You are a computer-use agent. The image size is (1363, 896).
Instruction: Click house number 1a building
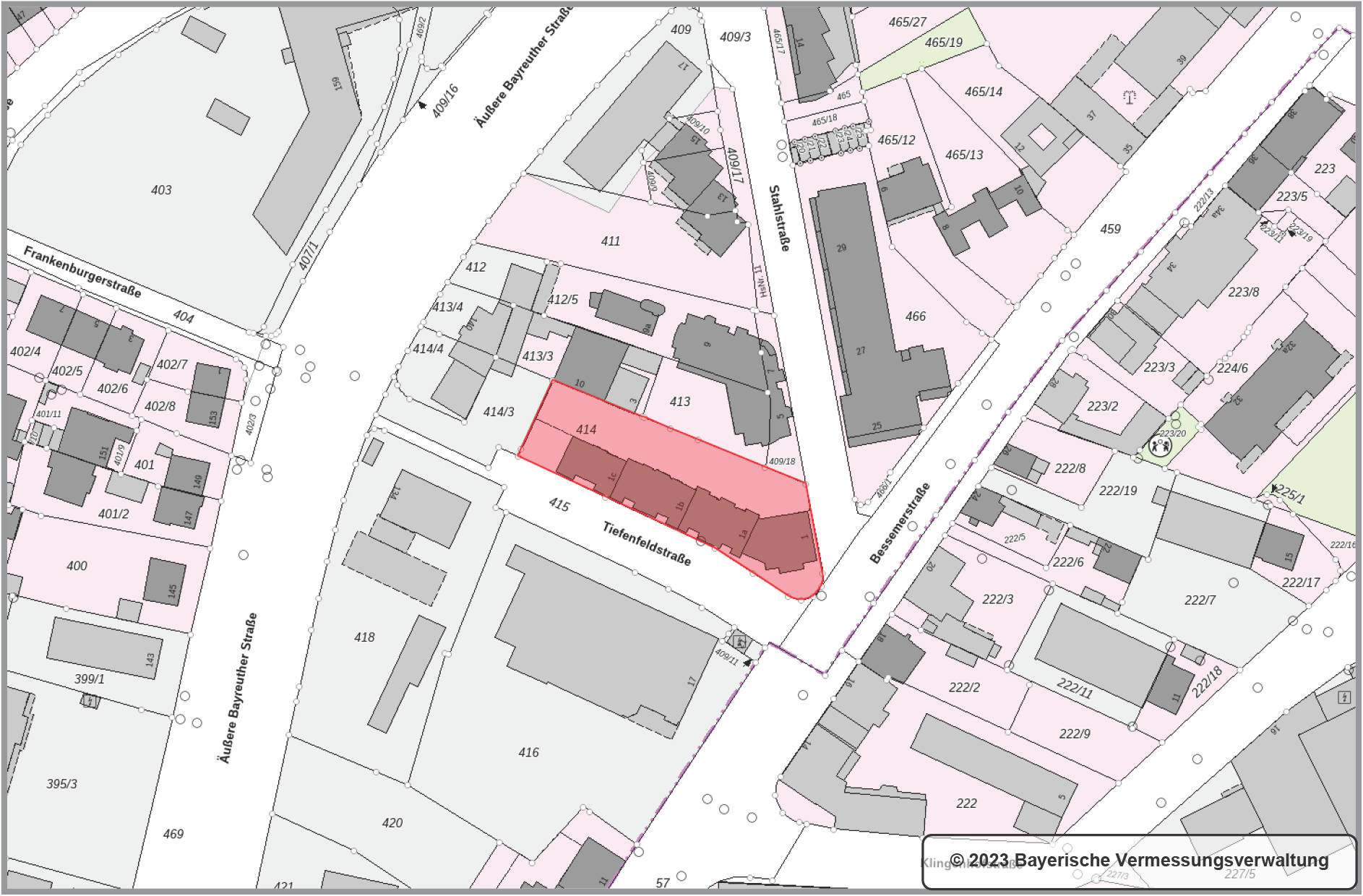click(718, 522)
